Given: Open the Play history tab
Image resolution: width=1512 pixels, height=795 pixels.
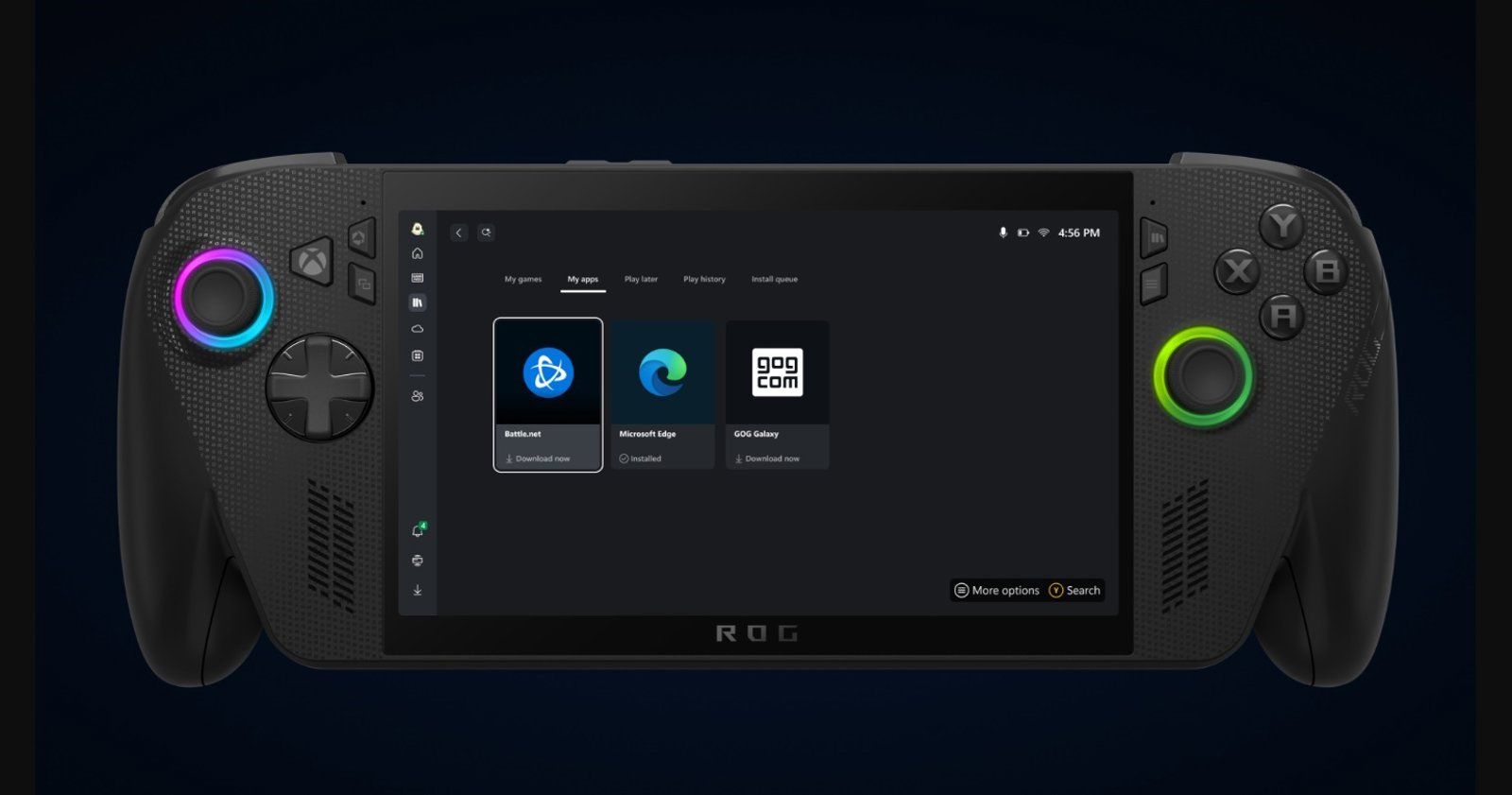Looking at the screenshot, I should (705, 279).
